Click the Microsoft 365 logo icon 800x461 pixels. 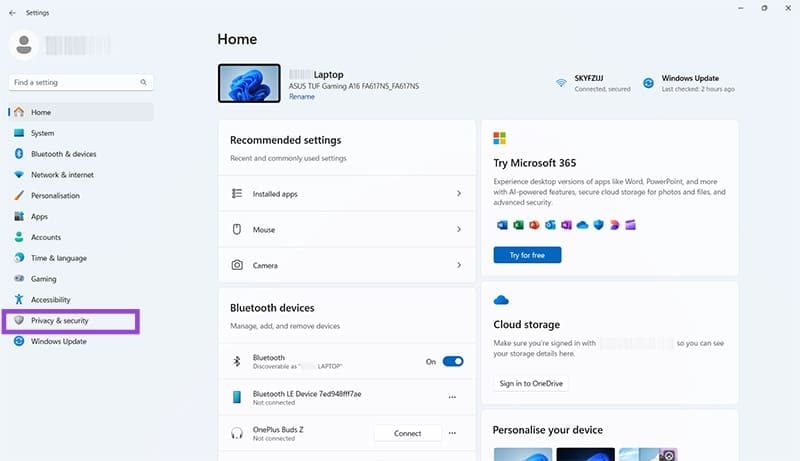pos(500,138)
